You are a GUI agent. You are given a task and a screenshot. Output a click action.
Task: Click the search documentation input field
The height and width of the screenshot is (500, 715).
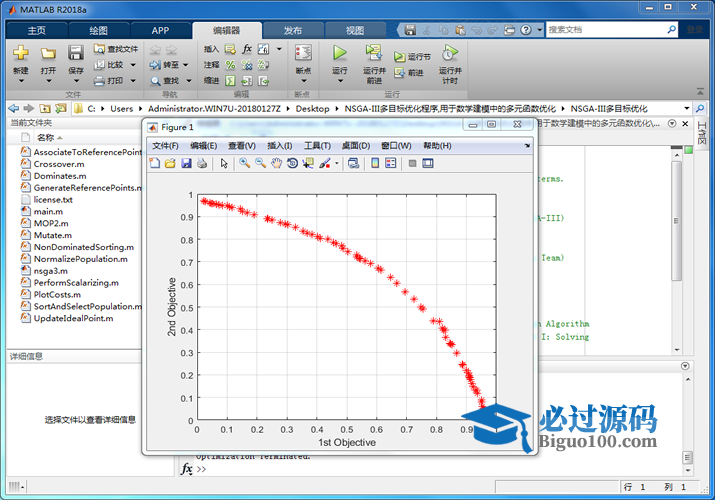[606, 30]
